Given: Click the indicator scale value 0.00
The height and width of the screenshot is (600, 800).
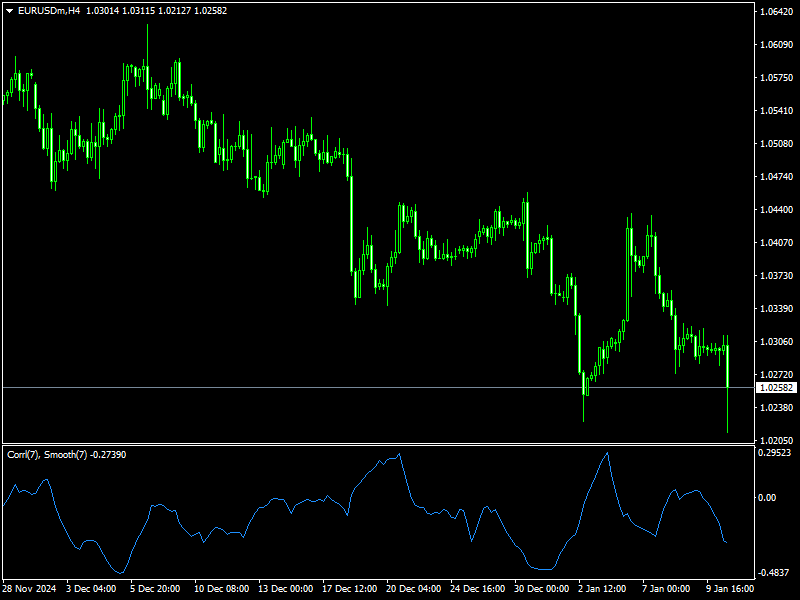Looking at the screenshot, I should click(767, 497).
